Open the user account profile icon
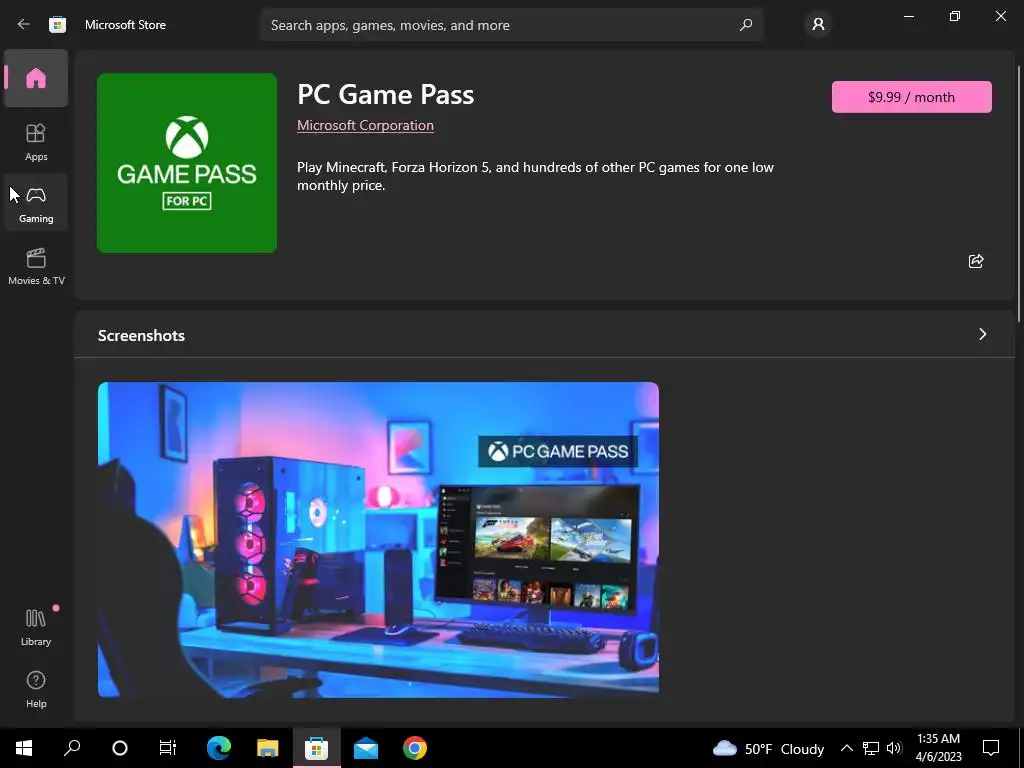 818,25
